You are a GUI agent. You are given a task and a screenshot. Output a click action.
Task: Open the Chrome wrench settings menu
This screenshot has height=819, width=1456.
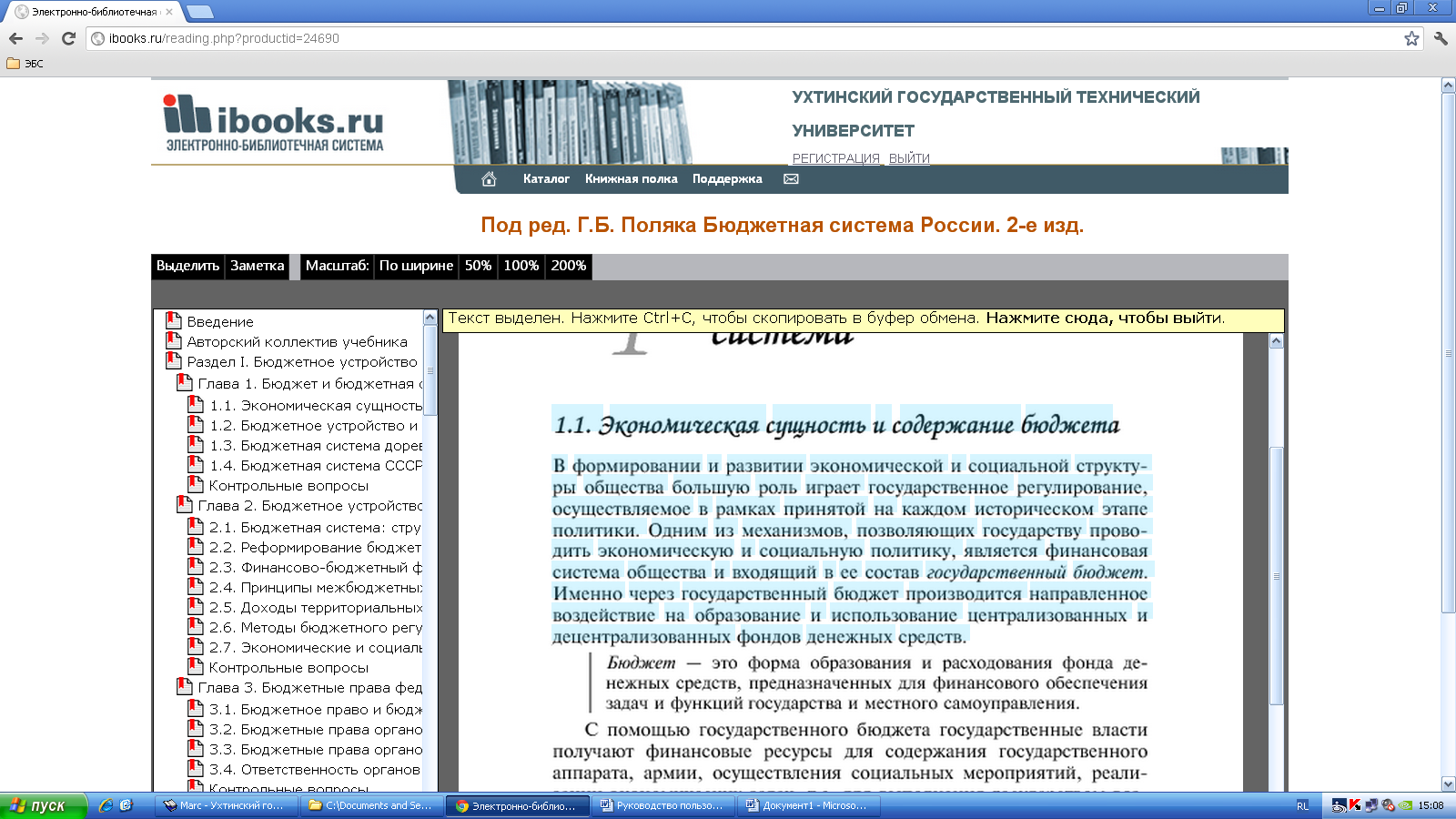pos(1441,38)
